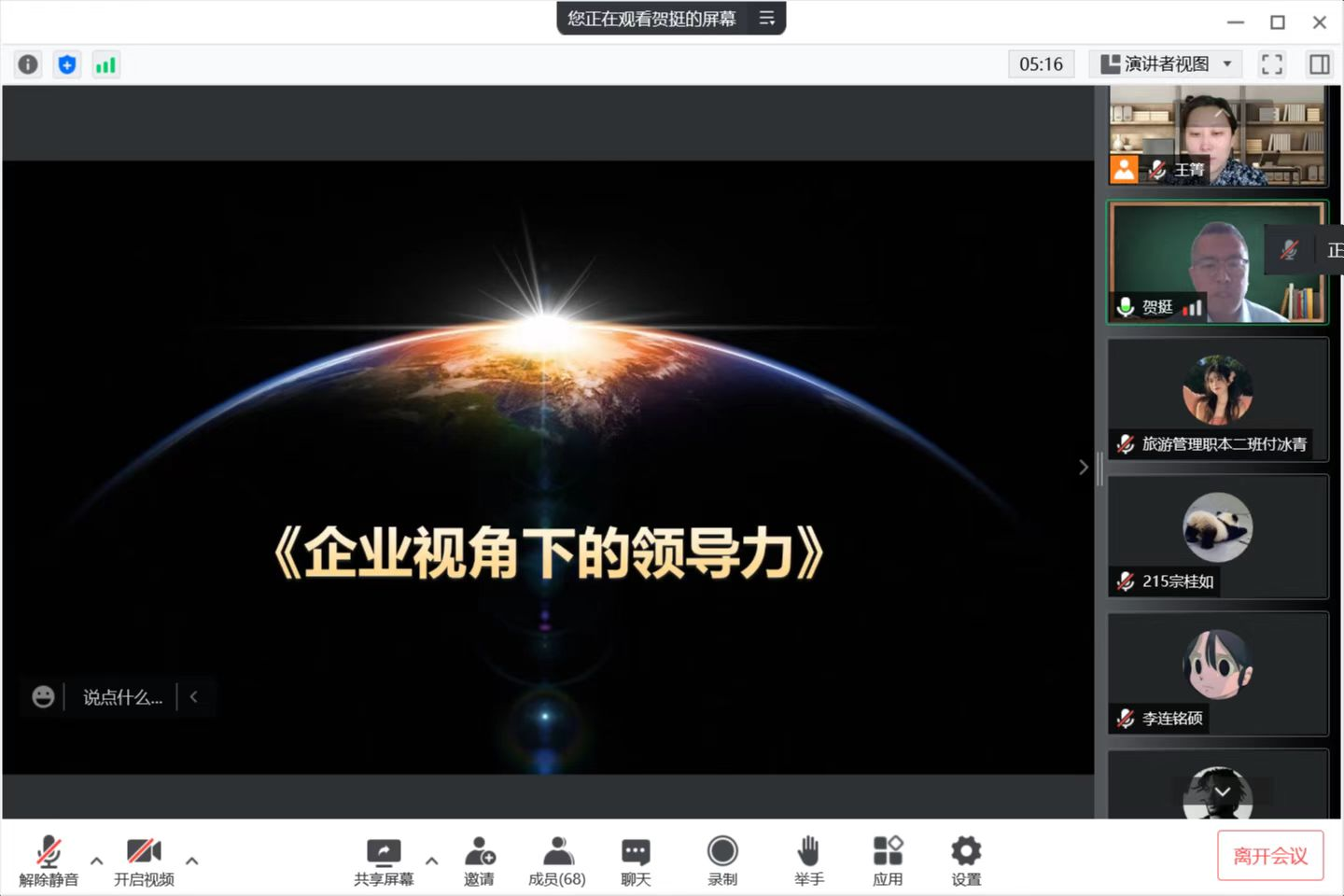Image resolution: width=1344 pixels, height=896 pixels.
Task: Click the signal bars on 贺挺 tile
Action: coord(1192,307)
